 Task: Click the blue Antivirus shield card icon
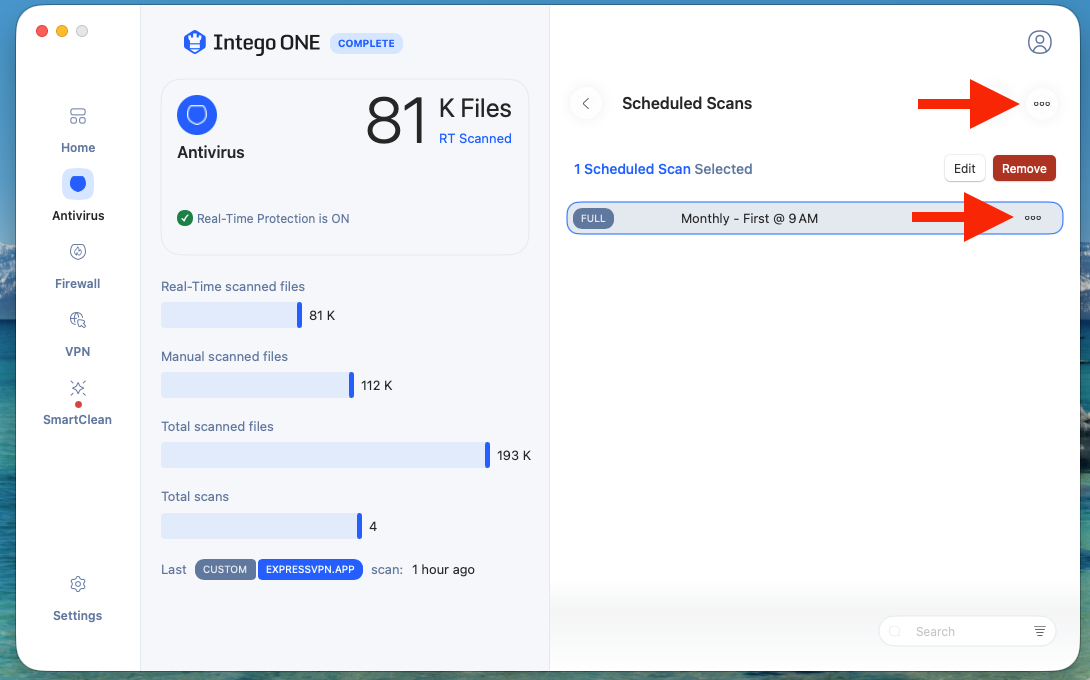(197, 115)
